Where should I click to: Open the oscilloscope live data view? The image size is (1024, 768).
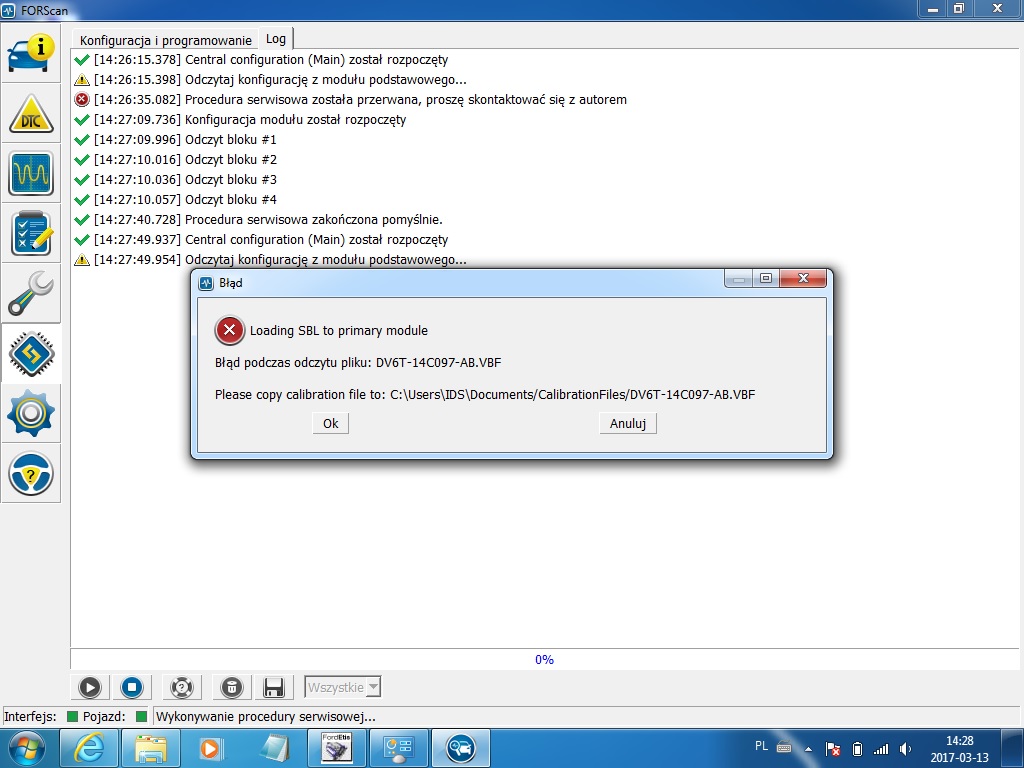point(31,175)
